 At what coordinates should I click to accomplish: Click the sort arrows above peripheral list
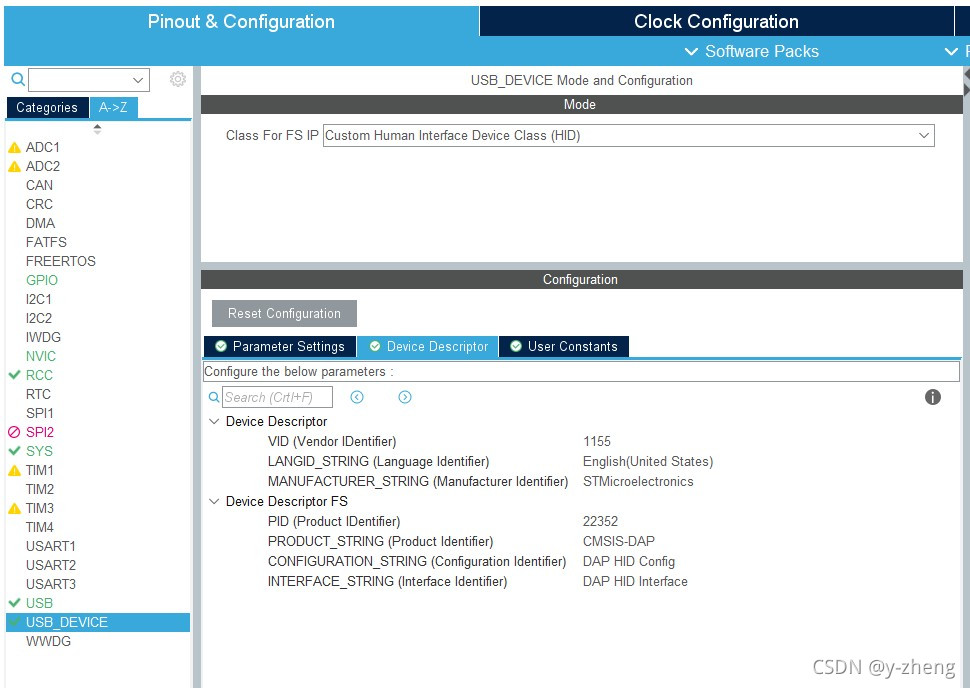97,129
